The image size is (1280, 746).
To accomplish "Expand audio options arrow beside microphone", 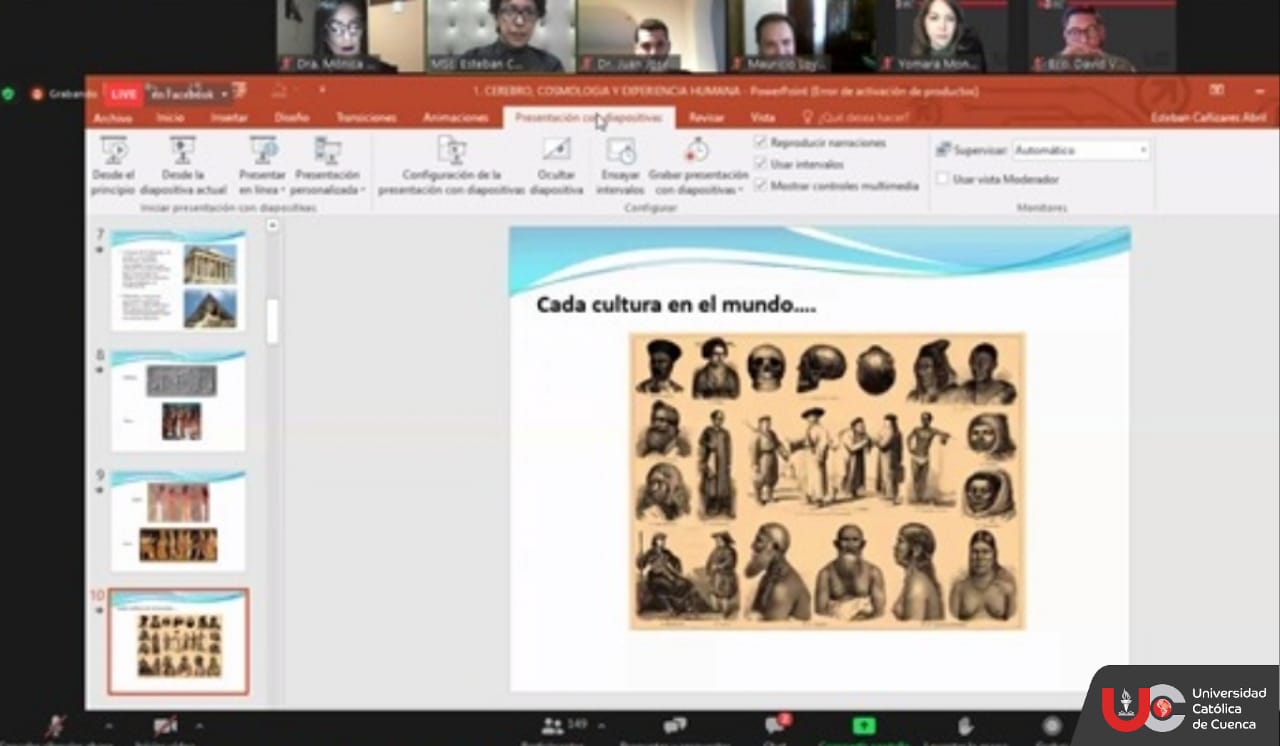I will click(109, 725).
